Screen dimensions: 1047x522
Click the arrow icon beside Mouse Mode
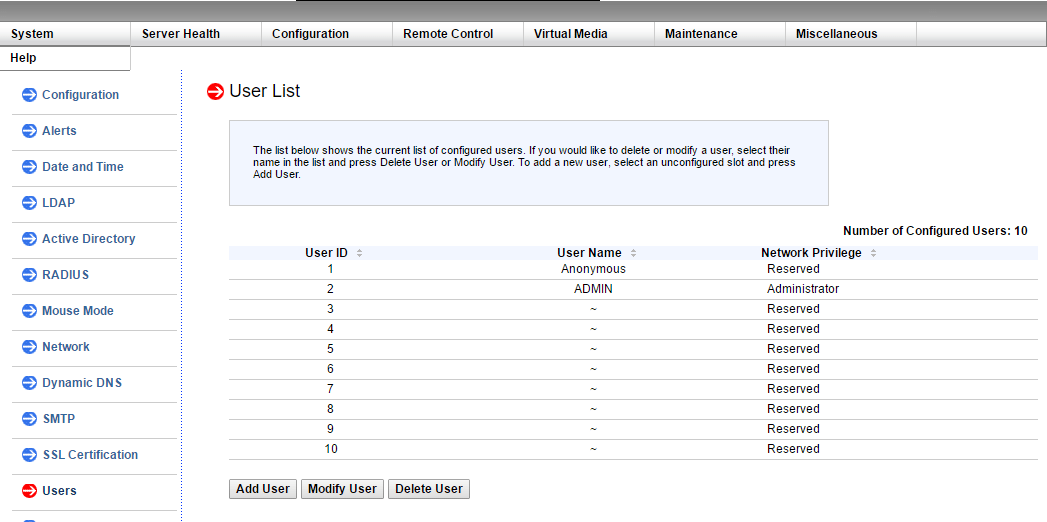29,311
